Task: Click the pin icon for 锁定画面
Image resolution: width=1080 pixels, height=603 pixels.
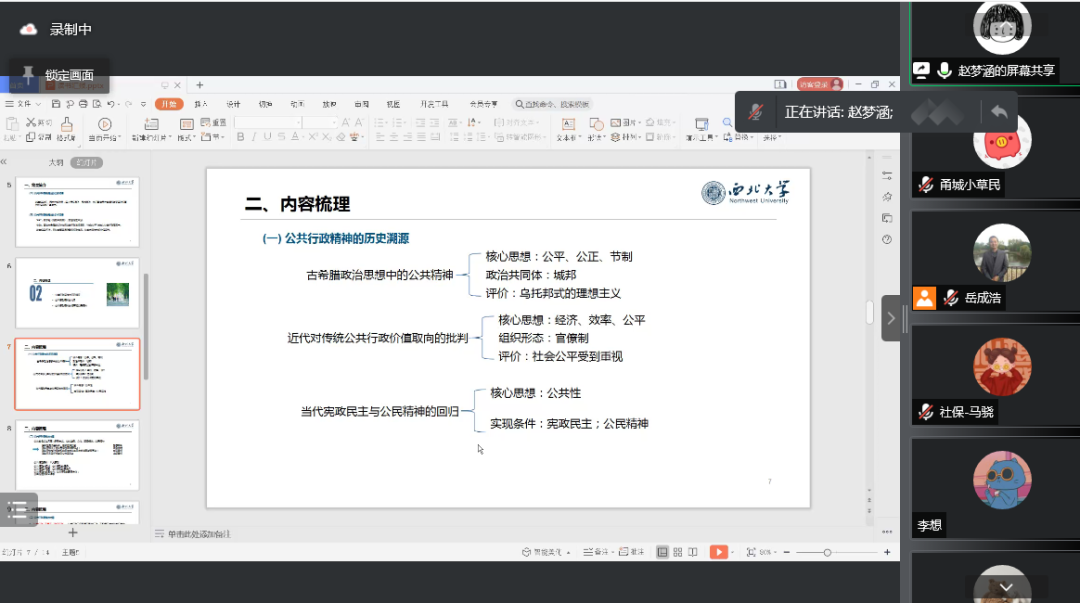Action: coord(28,74)
